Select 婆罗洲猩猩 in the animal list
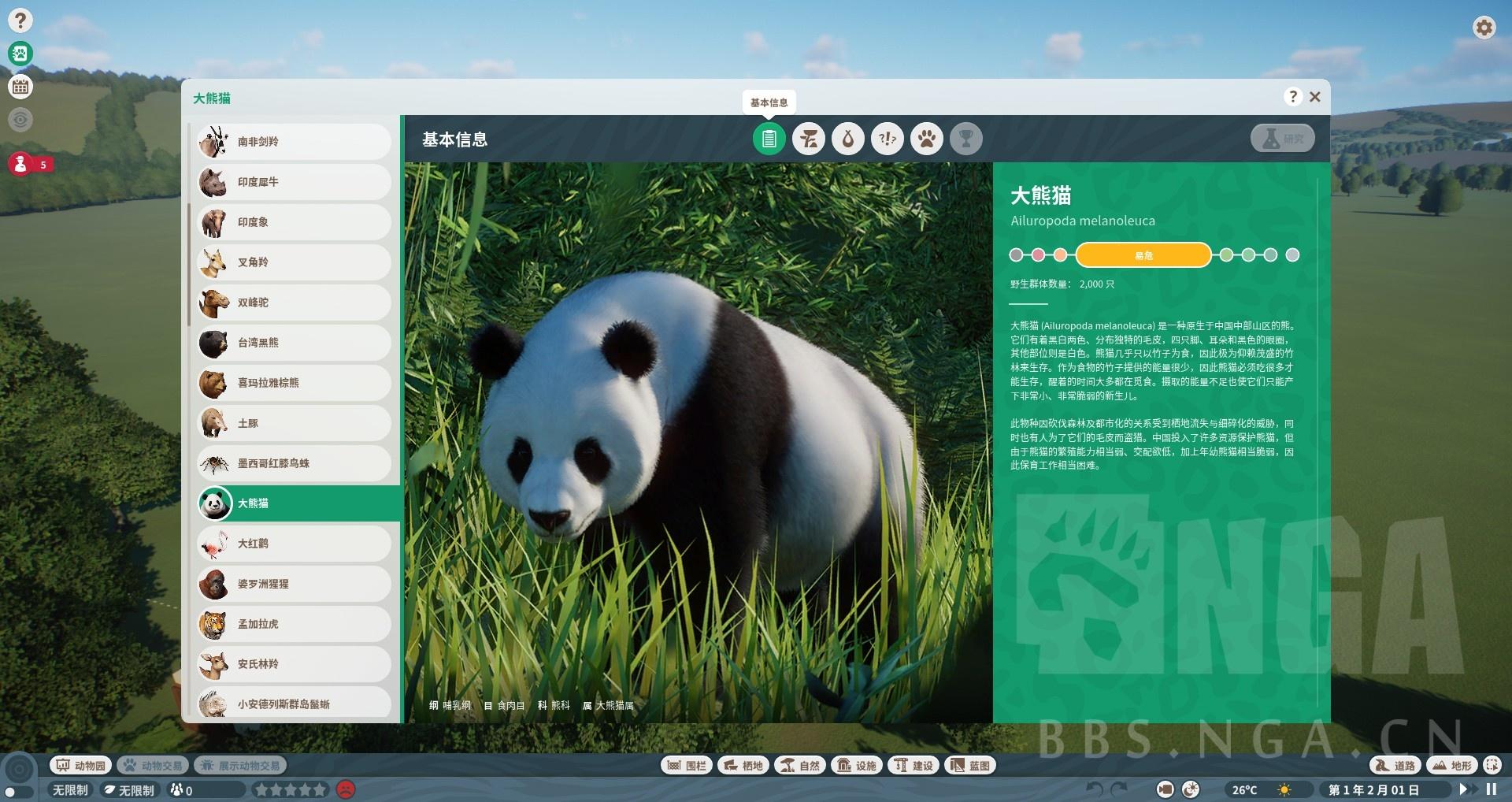 point(294,584)
